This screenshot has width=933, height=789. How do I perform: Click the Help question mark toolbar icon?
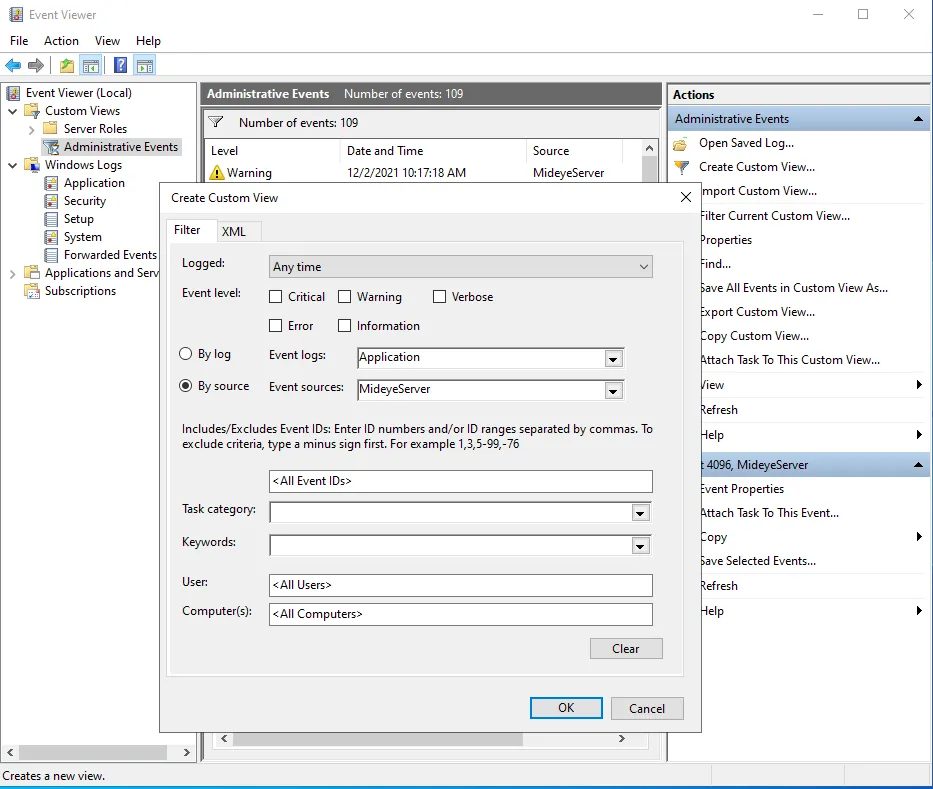[119, 65]
